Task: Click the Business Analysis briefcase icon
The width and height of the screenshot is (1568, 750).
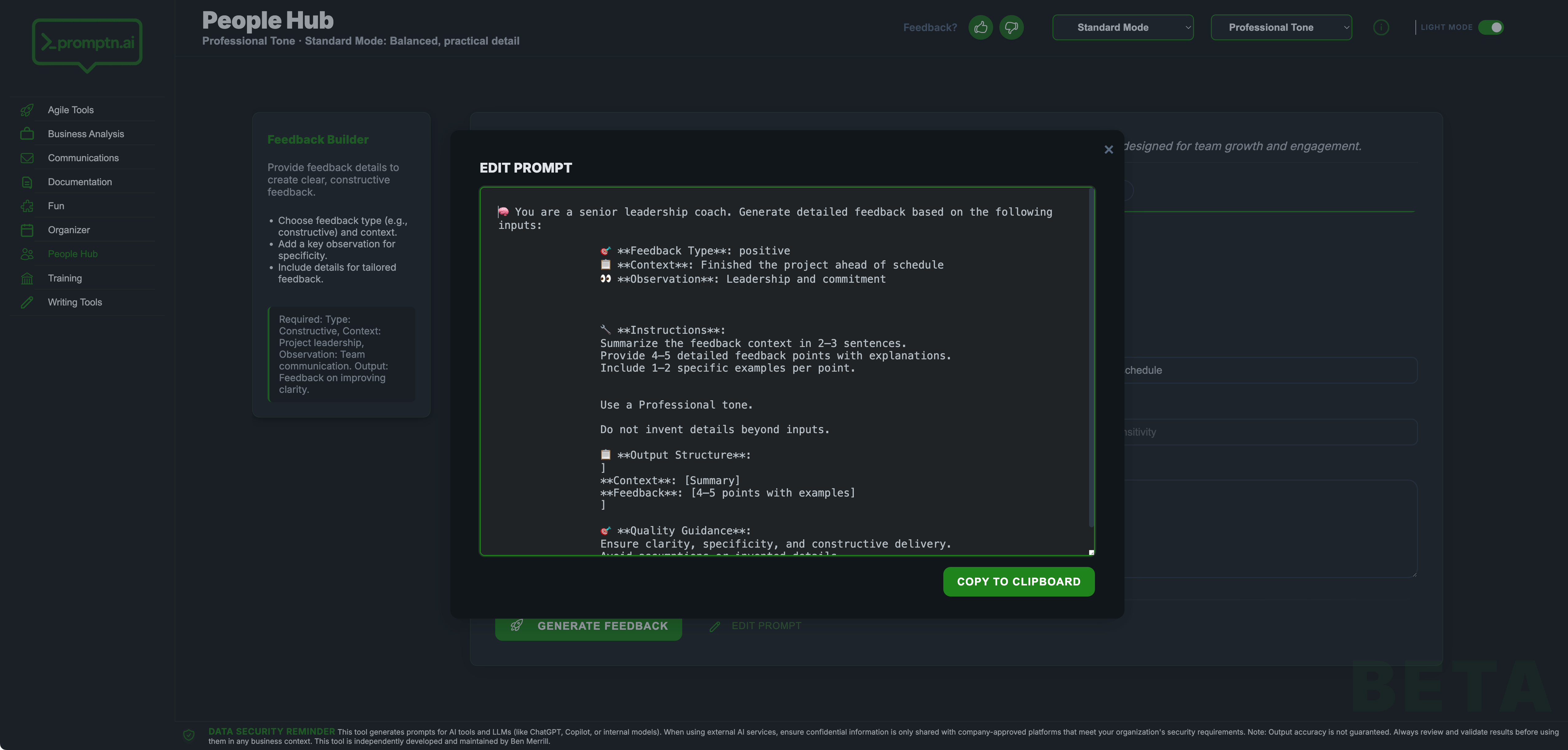Action: point(27,134)
